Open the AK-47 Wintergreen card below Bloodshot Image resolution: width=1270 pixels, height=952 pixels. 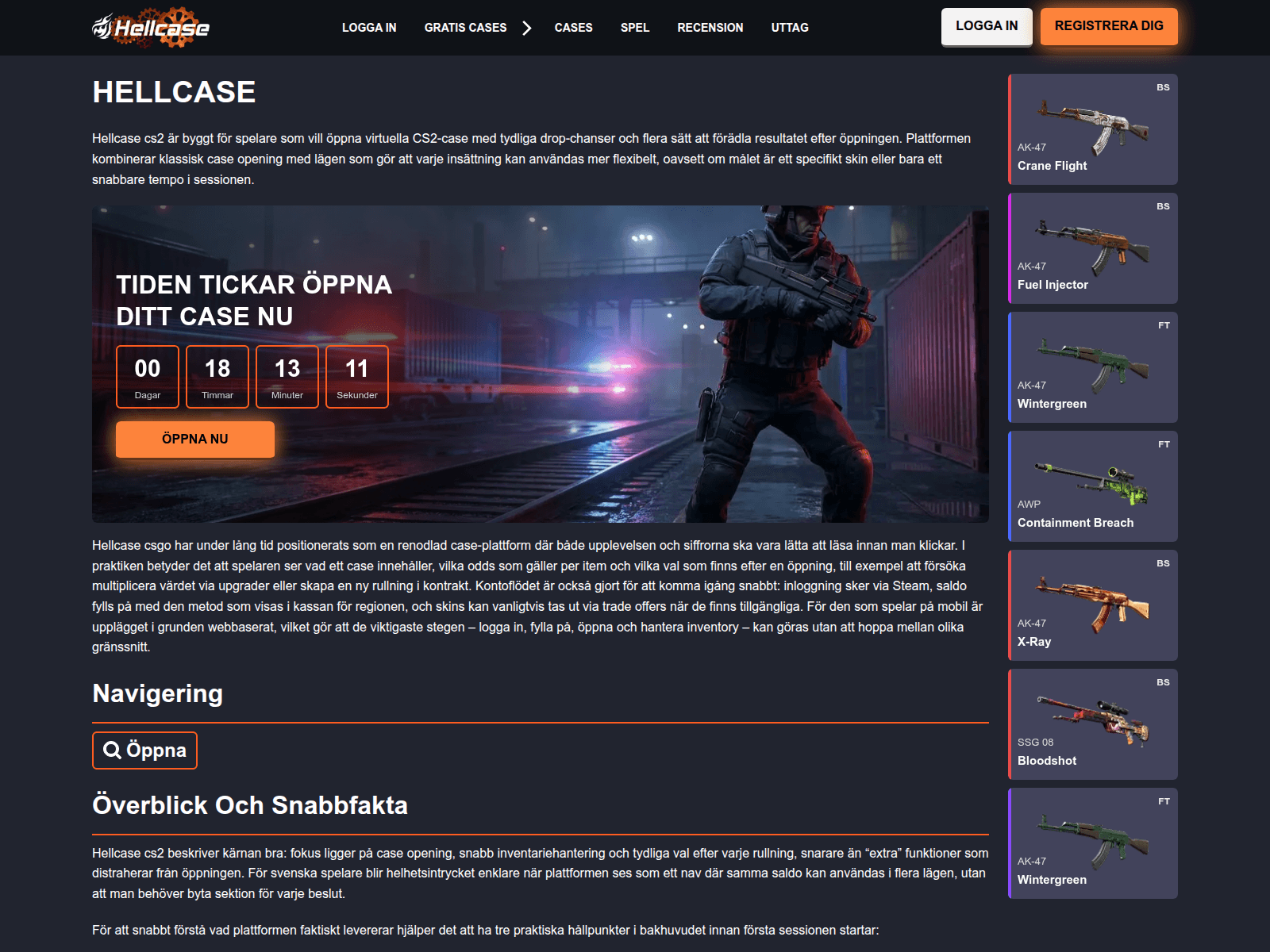[x=1093, y=843]
